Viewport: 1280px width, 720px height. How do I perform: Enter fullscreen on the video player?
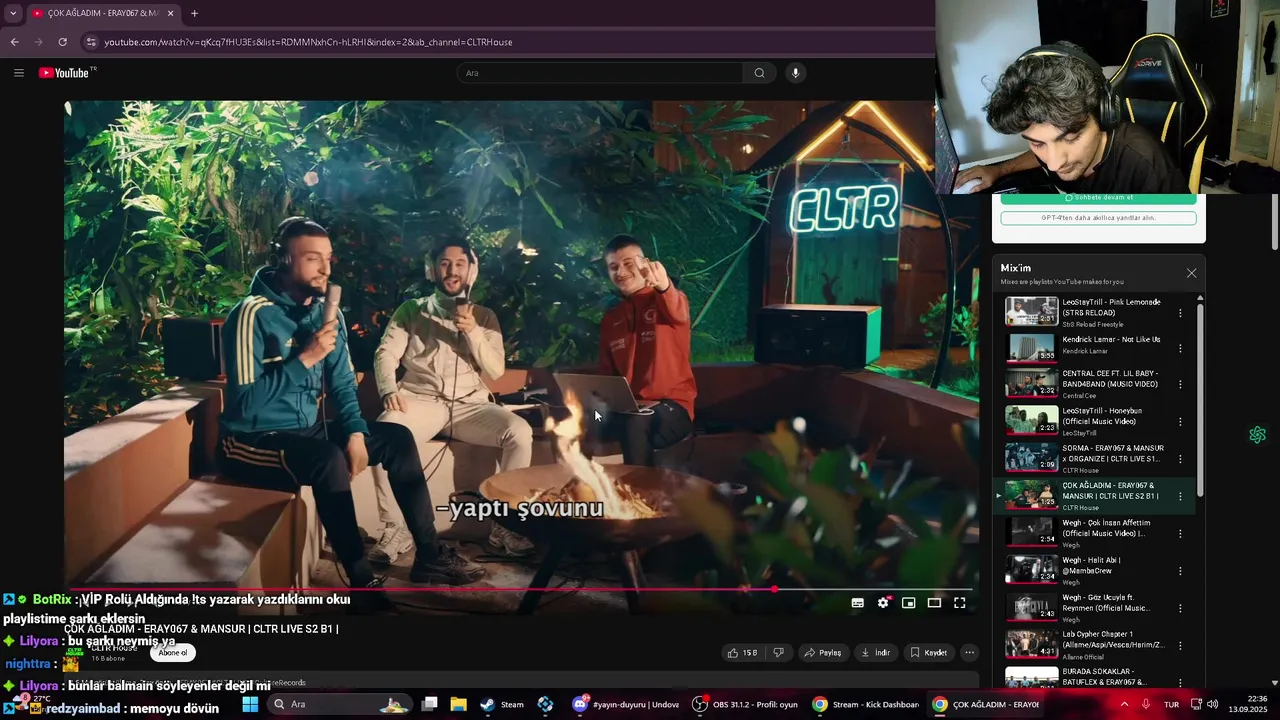pyautogui.click(x=960, y=603)
